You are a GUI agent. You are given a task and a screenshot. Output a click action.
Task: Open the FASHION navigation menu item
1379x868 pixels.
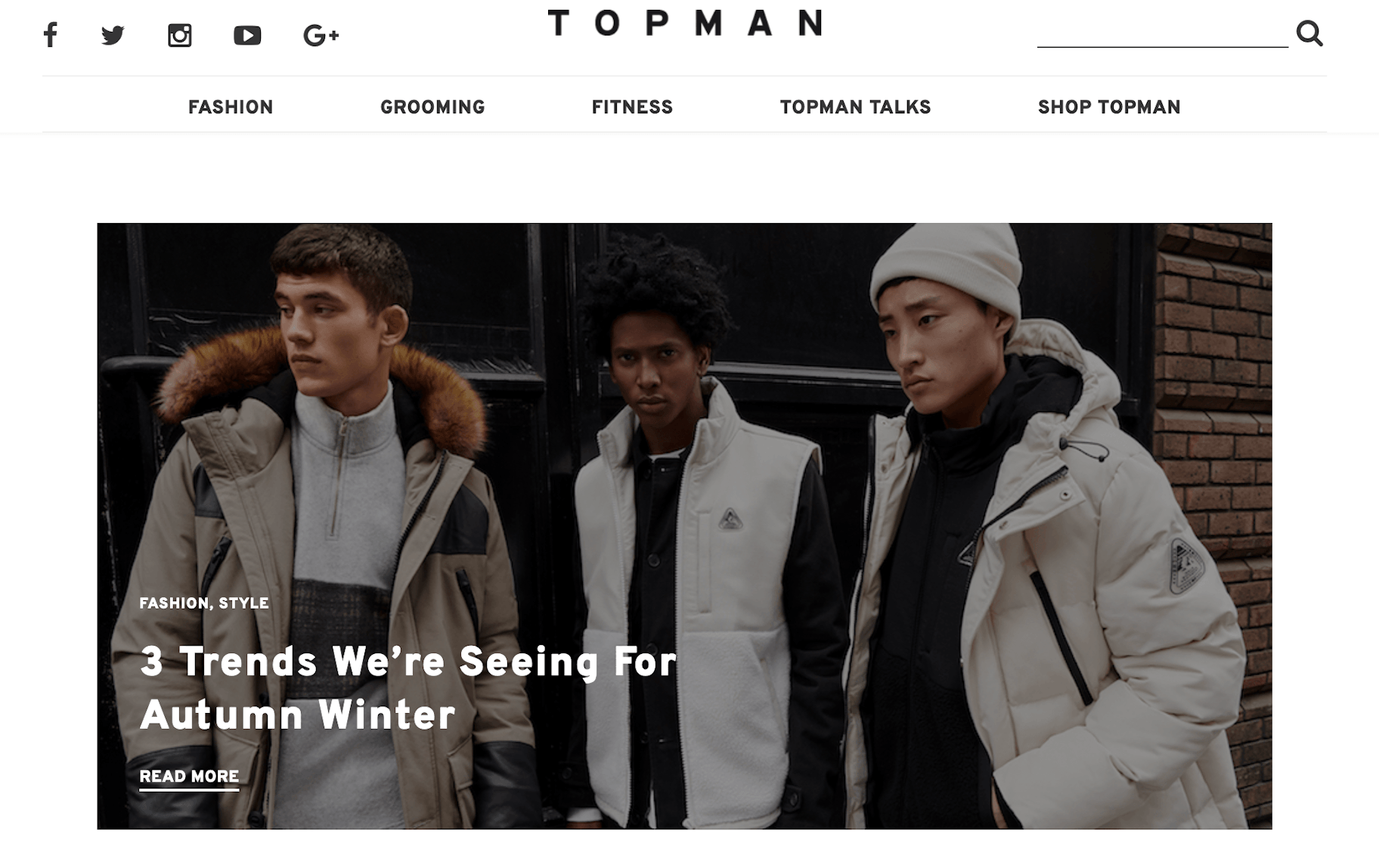(231, 107)
